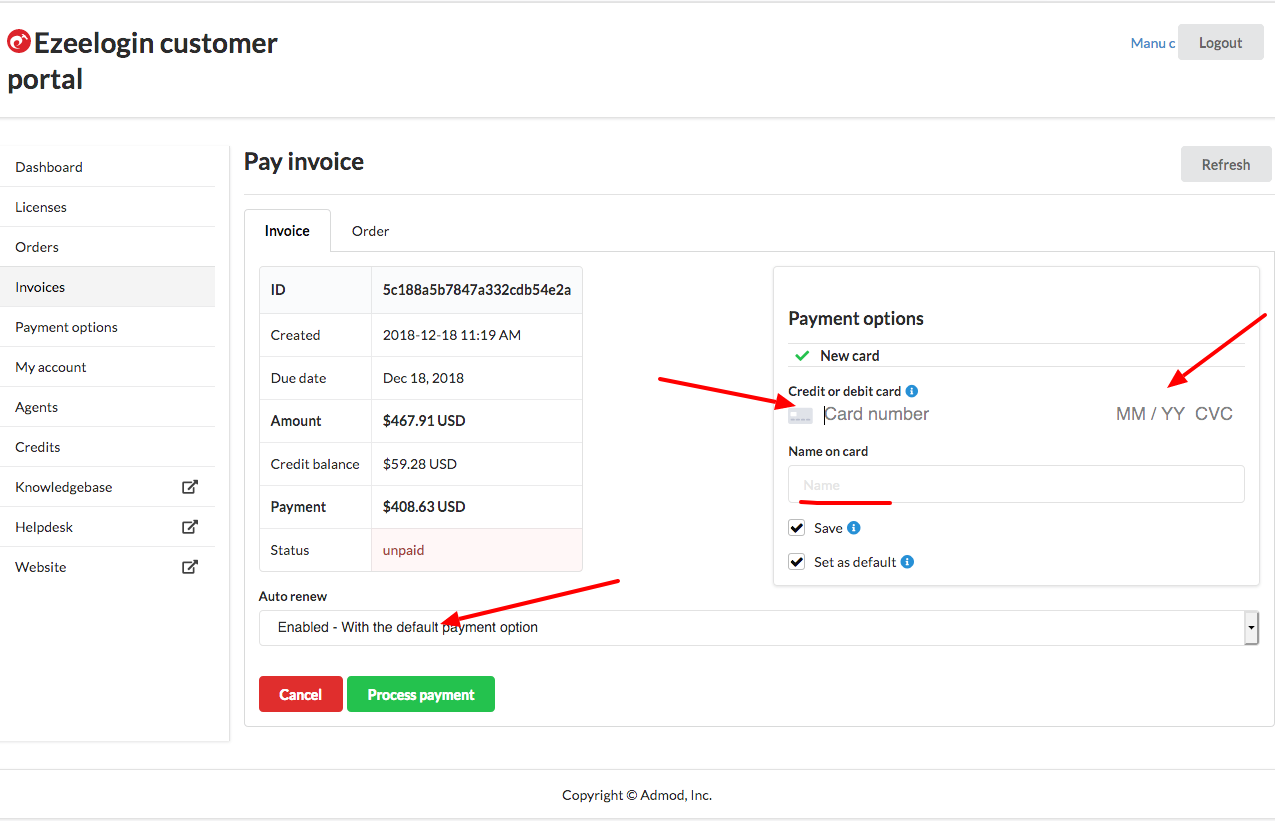1275x821 pixels.
Task: Click the Created date 2018-12-18 11:19 AM
Action: tap(452, 335)
